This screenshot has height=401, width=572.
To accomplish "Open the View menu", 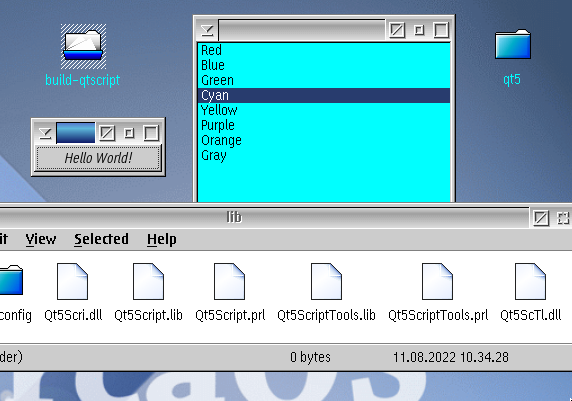I will point(41,239).
